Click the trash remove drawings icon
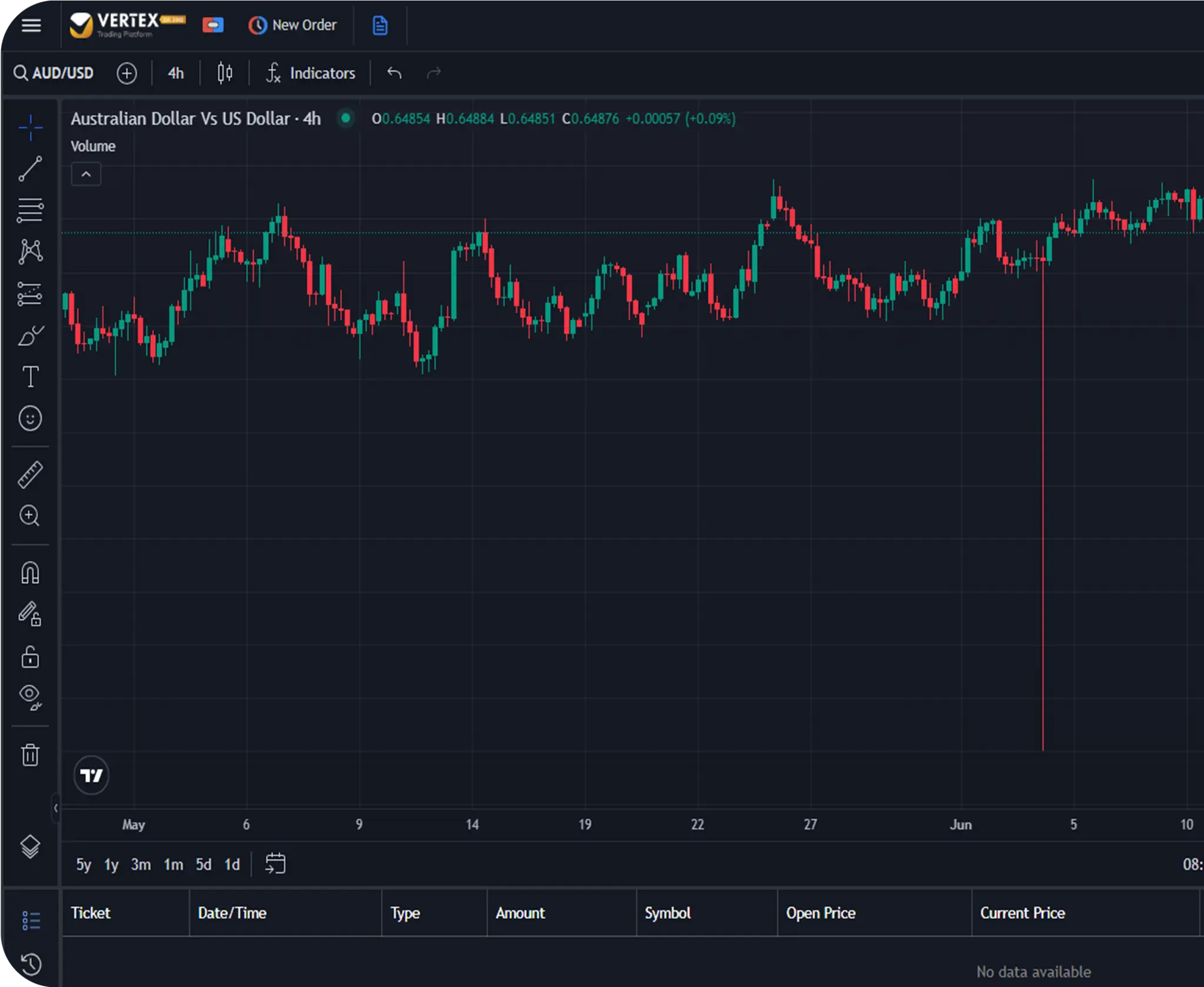 click(30, 755)
